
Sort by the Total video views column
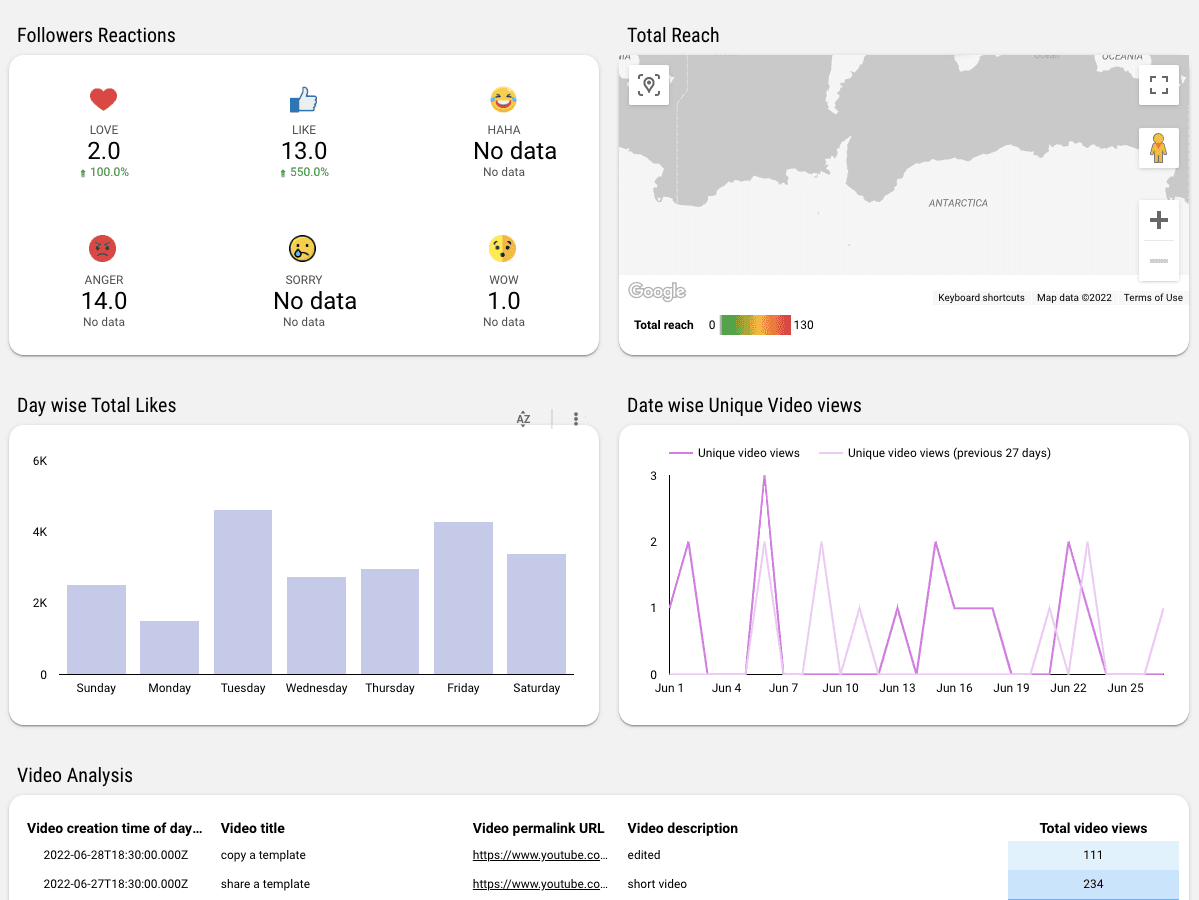pyautogui.click(x=1093, y=828)
